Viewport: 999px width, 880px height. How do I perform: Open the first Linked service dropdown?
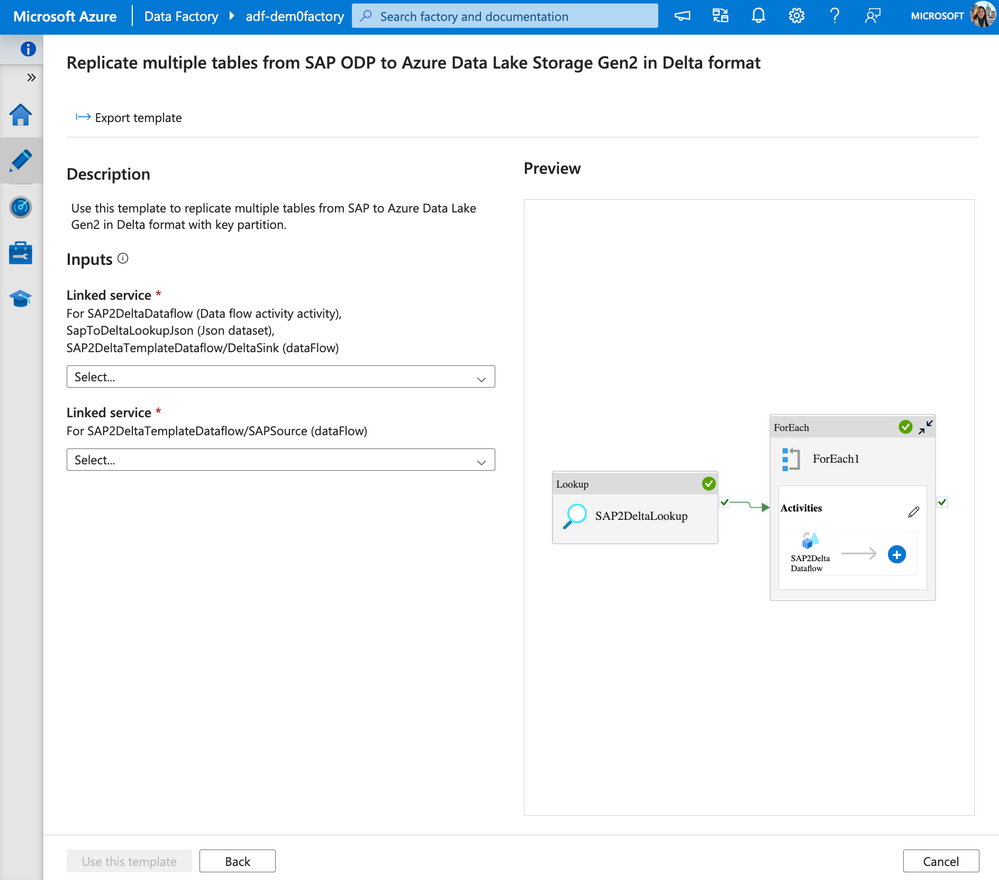tap(280, 377)
